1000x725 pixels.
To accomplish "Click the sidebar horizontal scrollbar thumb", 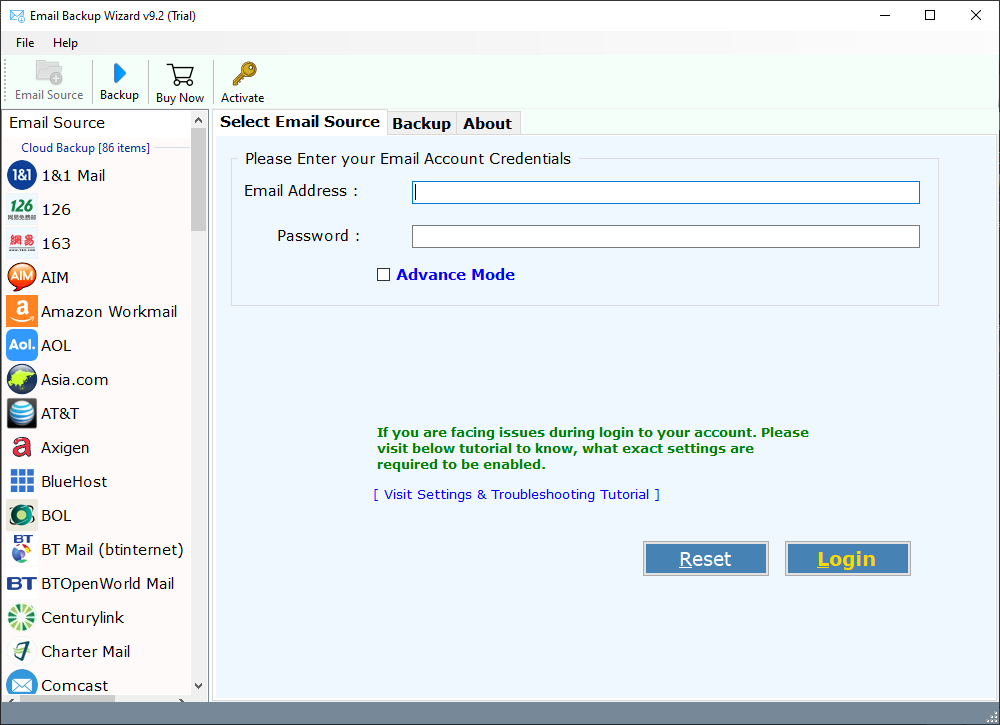I will pyautogui.click(x=68, y=699).
